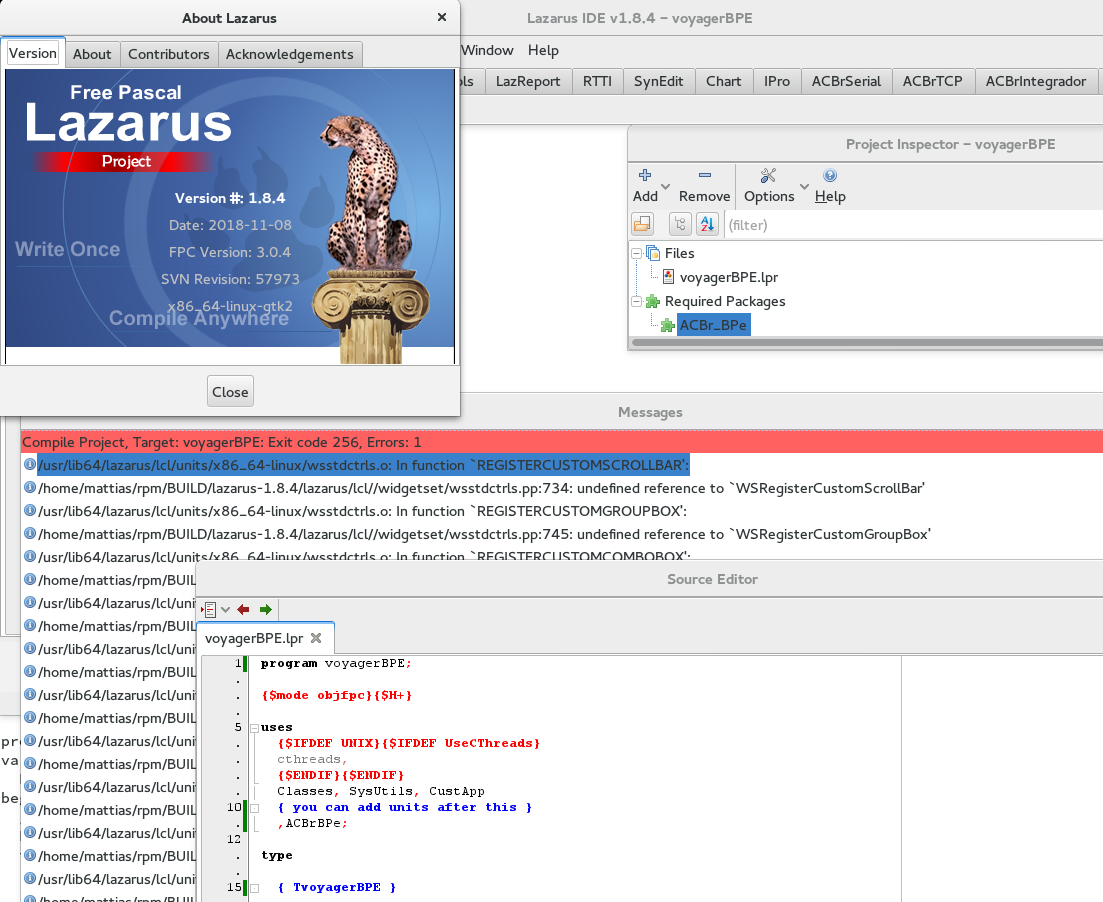Switch to the Version tab
The image size is (1103, 902).
32,53
